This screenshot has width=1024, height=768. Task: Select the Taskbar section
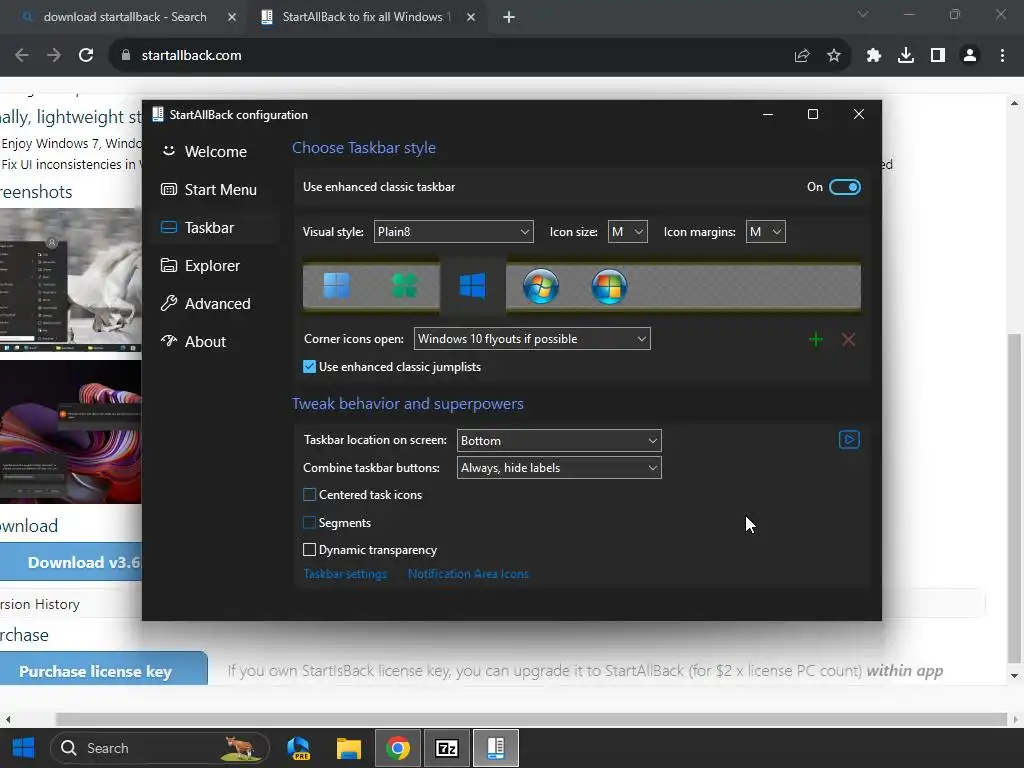click(x=215, y=227)
